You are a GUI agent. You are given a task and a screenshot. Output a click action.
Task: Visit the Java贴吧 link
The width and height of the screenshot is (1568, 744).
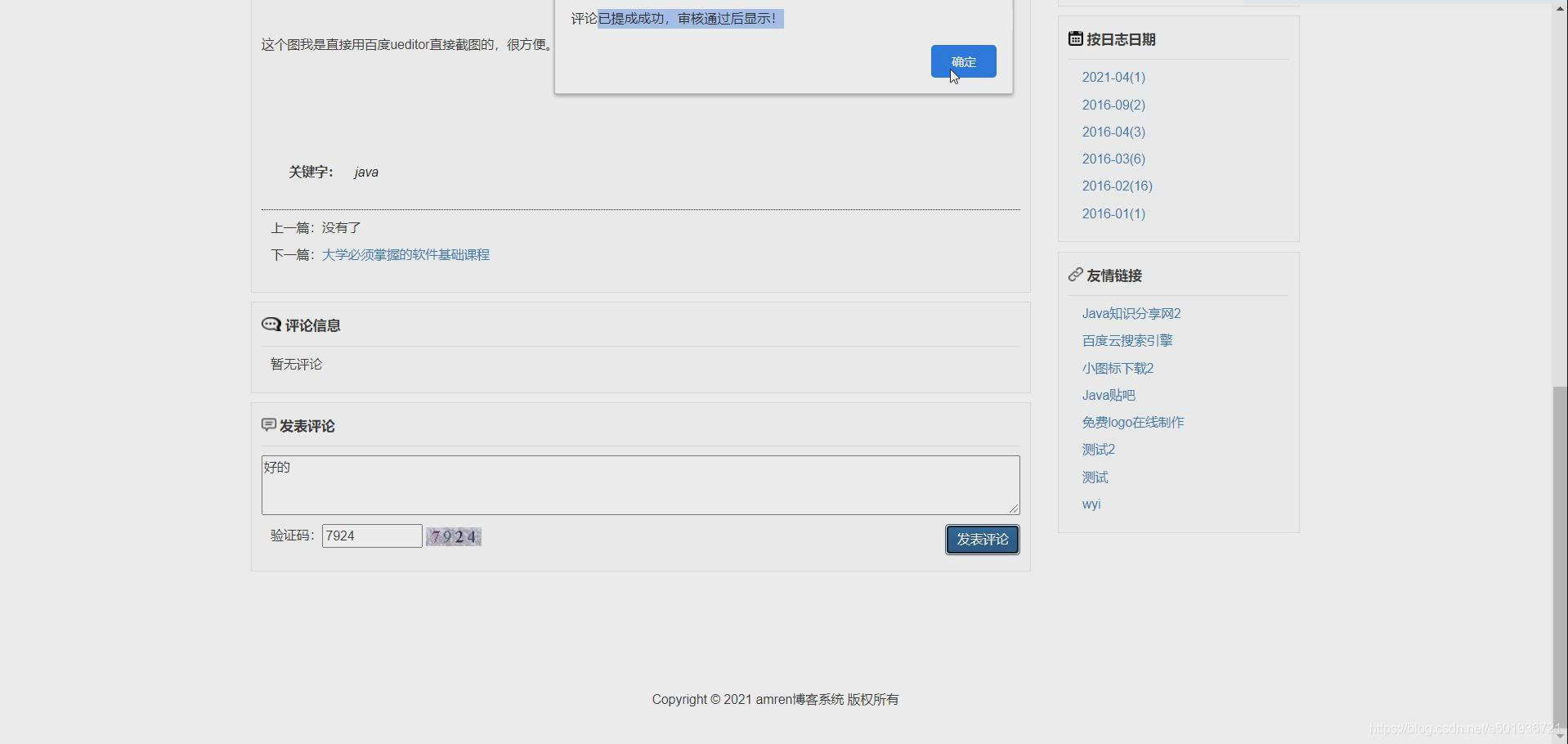(1107, 395)
